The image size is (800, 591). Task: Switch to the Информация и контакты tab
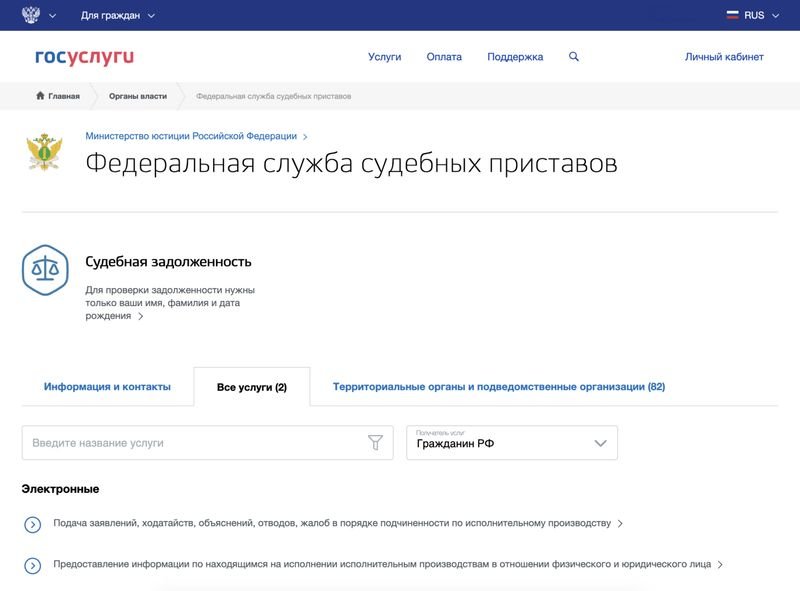(x=107, y=387)
